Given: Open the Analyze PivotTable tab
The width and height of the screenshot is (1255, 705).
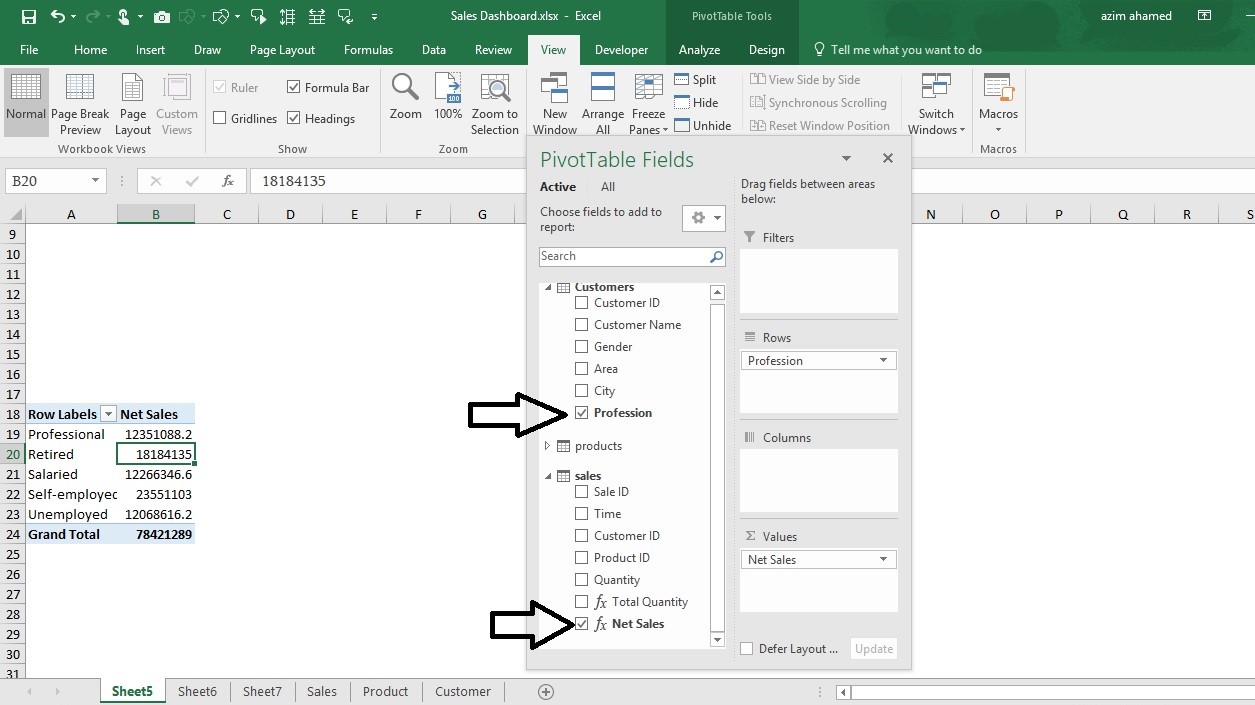Looking at the screenshot, I should point(699,50).
